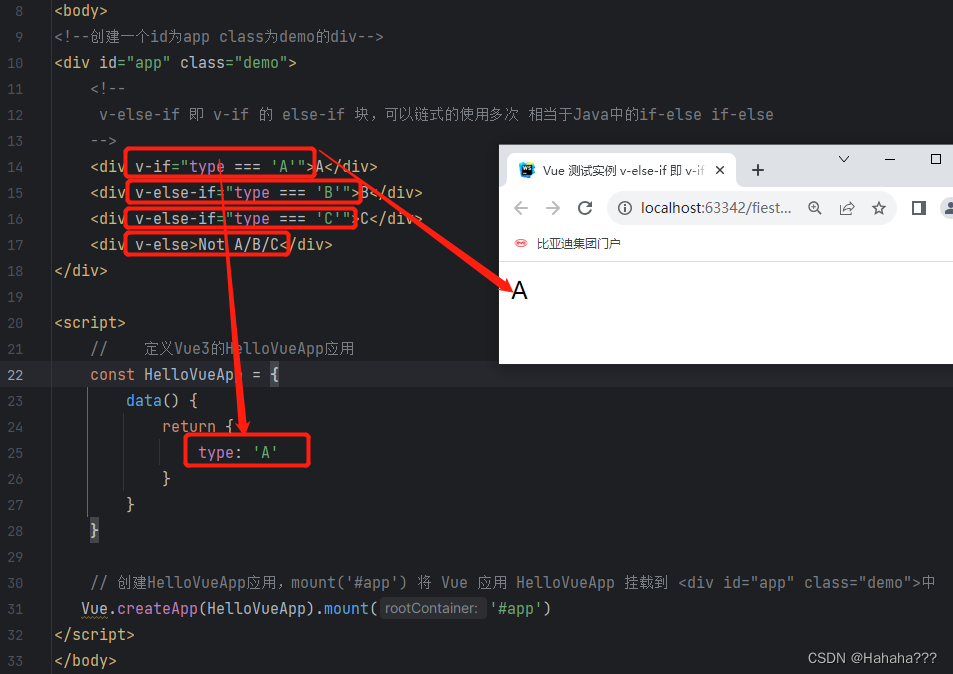
Task: Click the <script> opening tag on line 20
Action: click(x=90, y=323)
